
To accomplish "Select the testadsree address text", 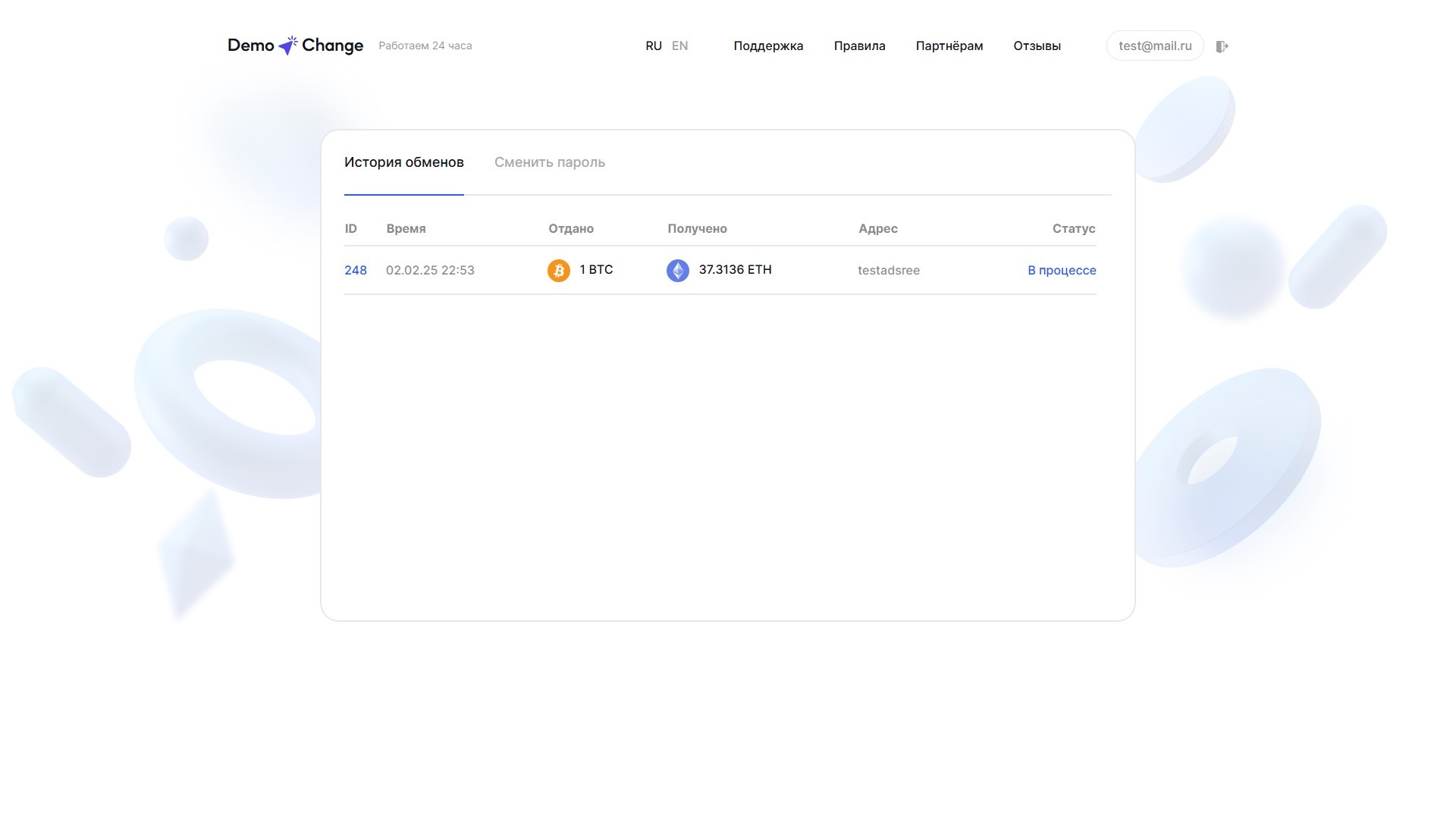I will click(x=888, y=271).
